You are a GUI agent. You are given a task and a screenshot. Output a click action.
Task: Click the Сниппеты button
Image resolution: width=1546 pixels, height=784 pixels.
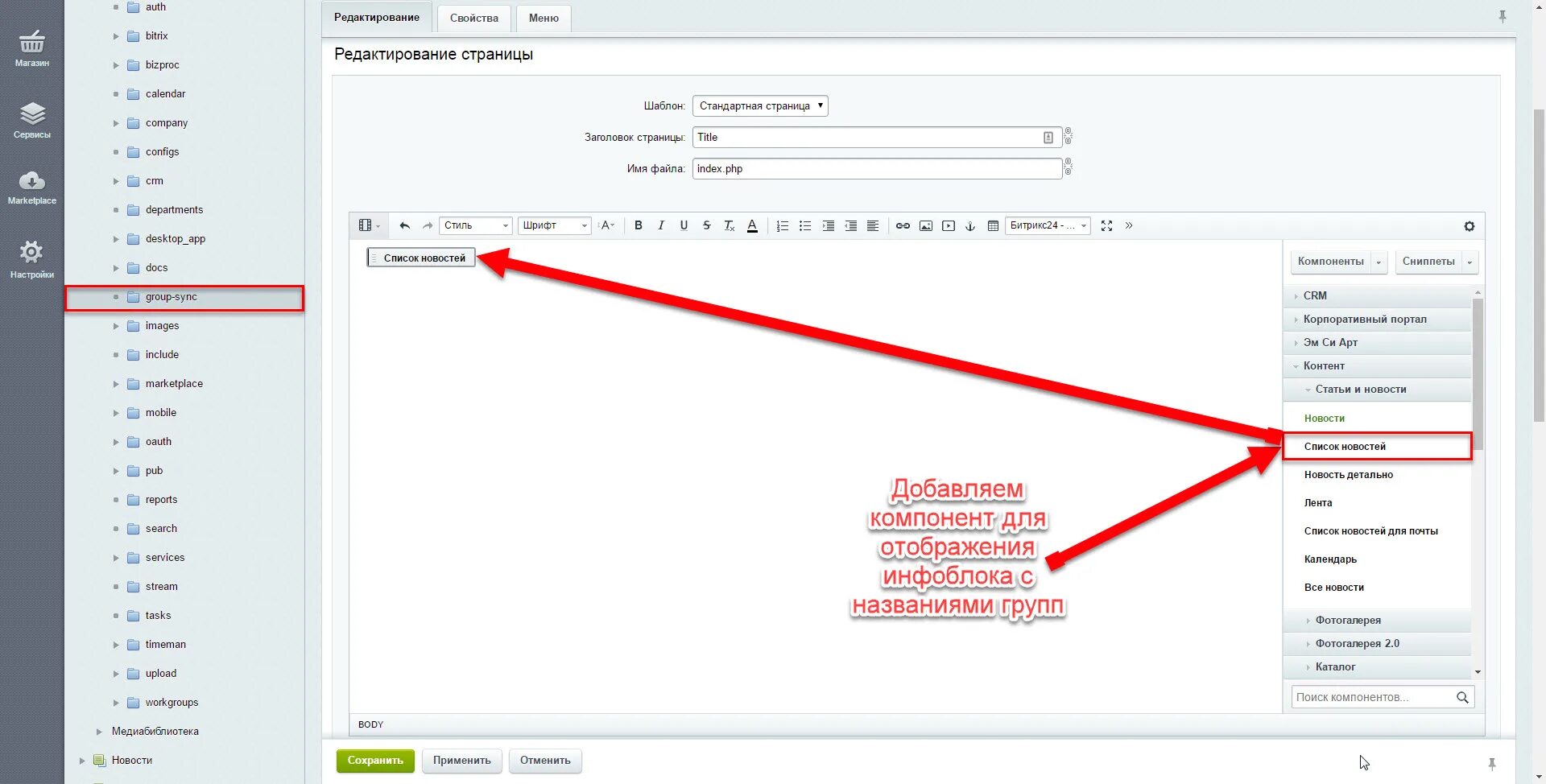tap(1428, 262)
